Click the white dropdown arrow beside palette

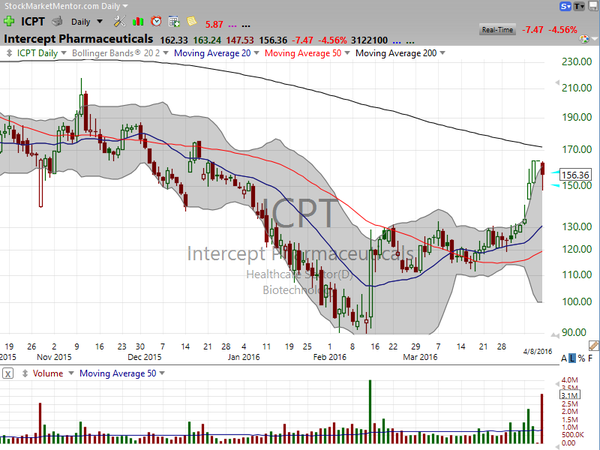coord(594,39)
